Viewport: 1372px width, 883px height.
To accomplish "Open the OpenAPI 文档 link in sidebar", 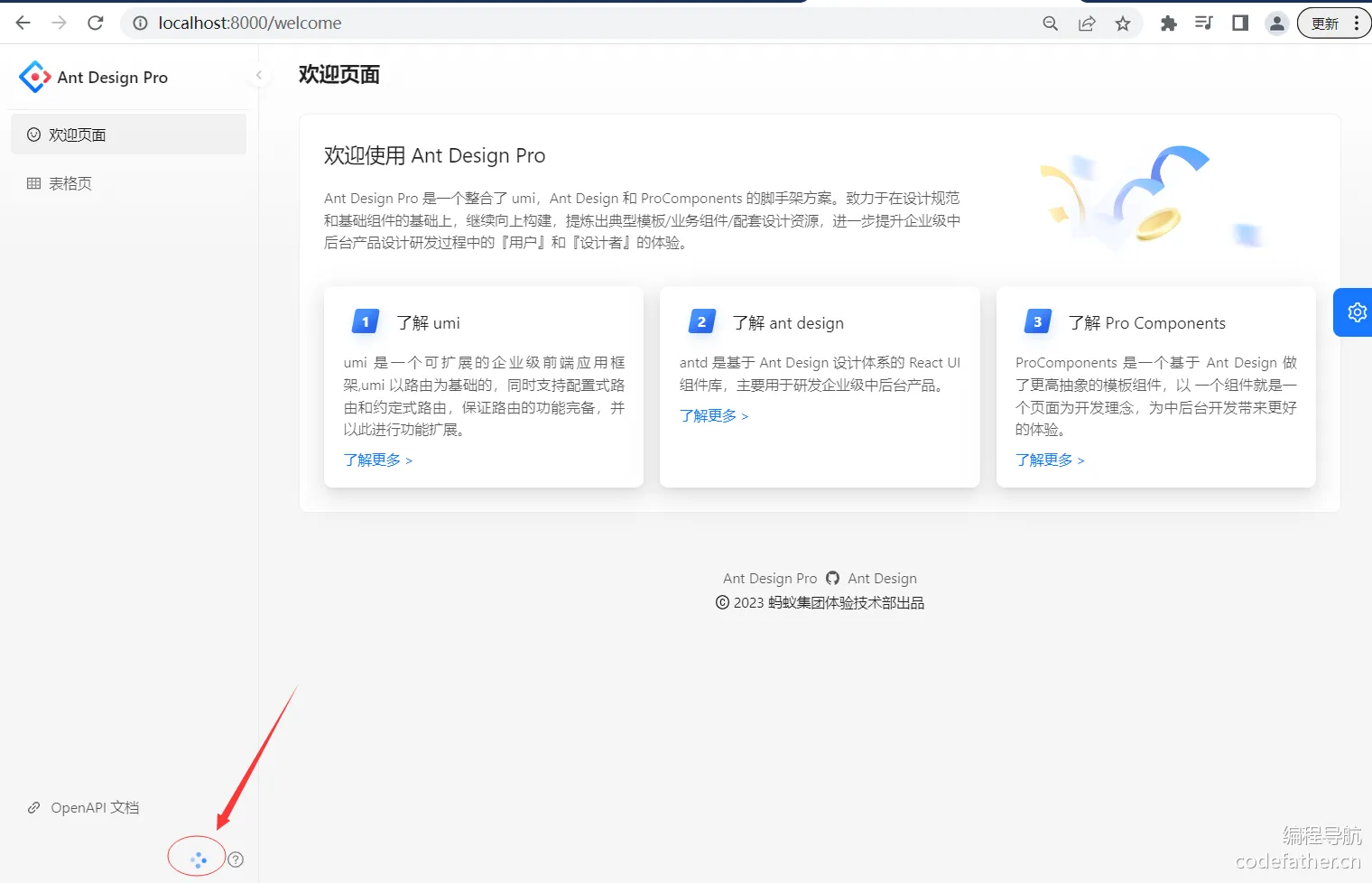I will [x=95, y=807].
